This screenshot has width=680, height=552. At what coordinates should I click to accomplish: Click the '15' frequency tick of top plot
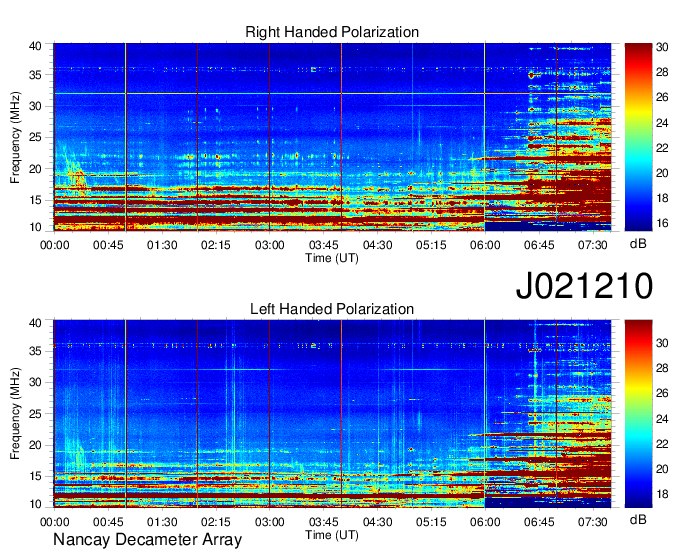[x=35, y=200]
